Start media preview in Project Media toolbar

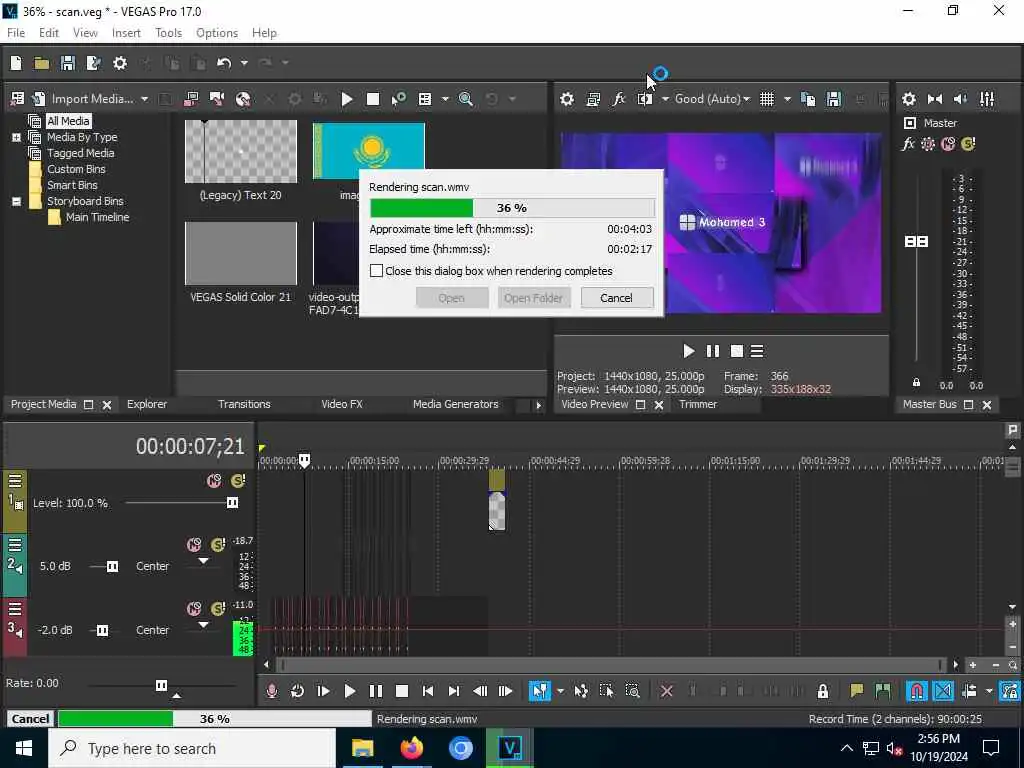(x=347, y=99)
